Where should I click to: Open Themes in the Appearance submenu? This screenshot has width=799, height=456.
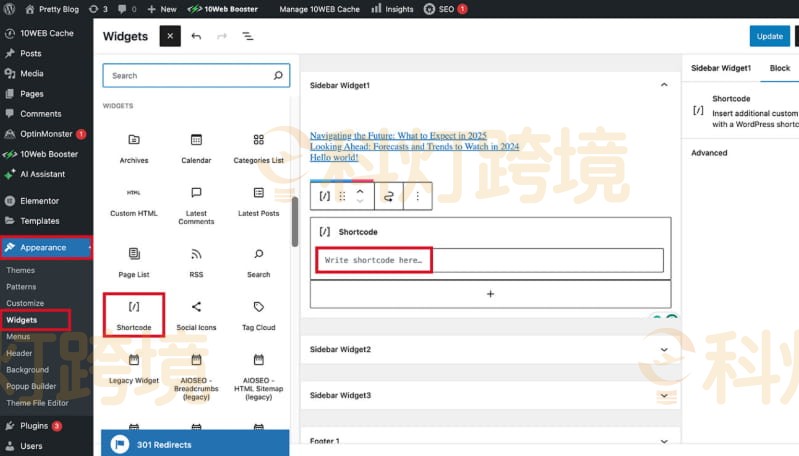(x=21, y=270)
